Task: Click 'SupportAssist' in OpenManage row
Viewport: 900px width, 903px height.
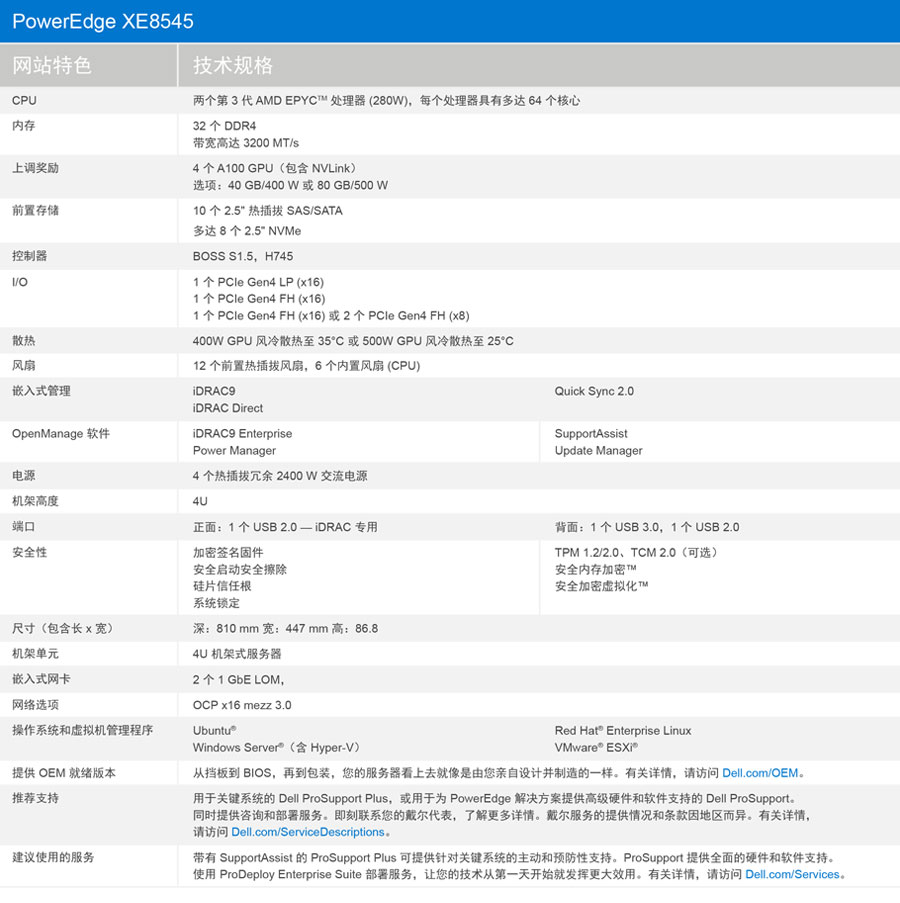Action: click(591, 434)
